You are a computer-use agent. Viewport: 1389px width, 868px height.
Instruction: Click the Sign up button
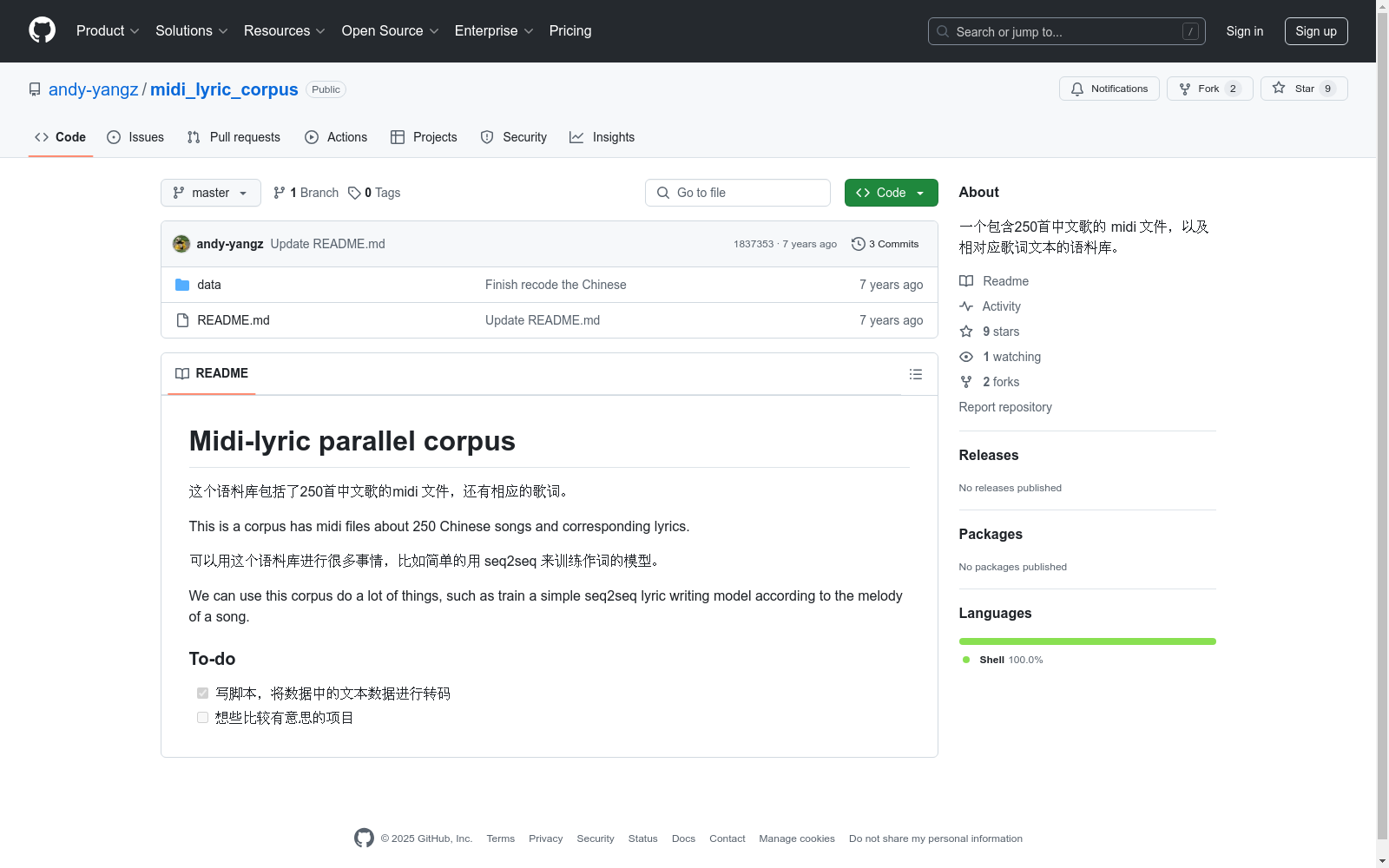coord(1316,31)
